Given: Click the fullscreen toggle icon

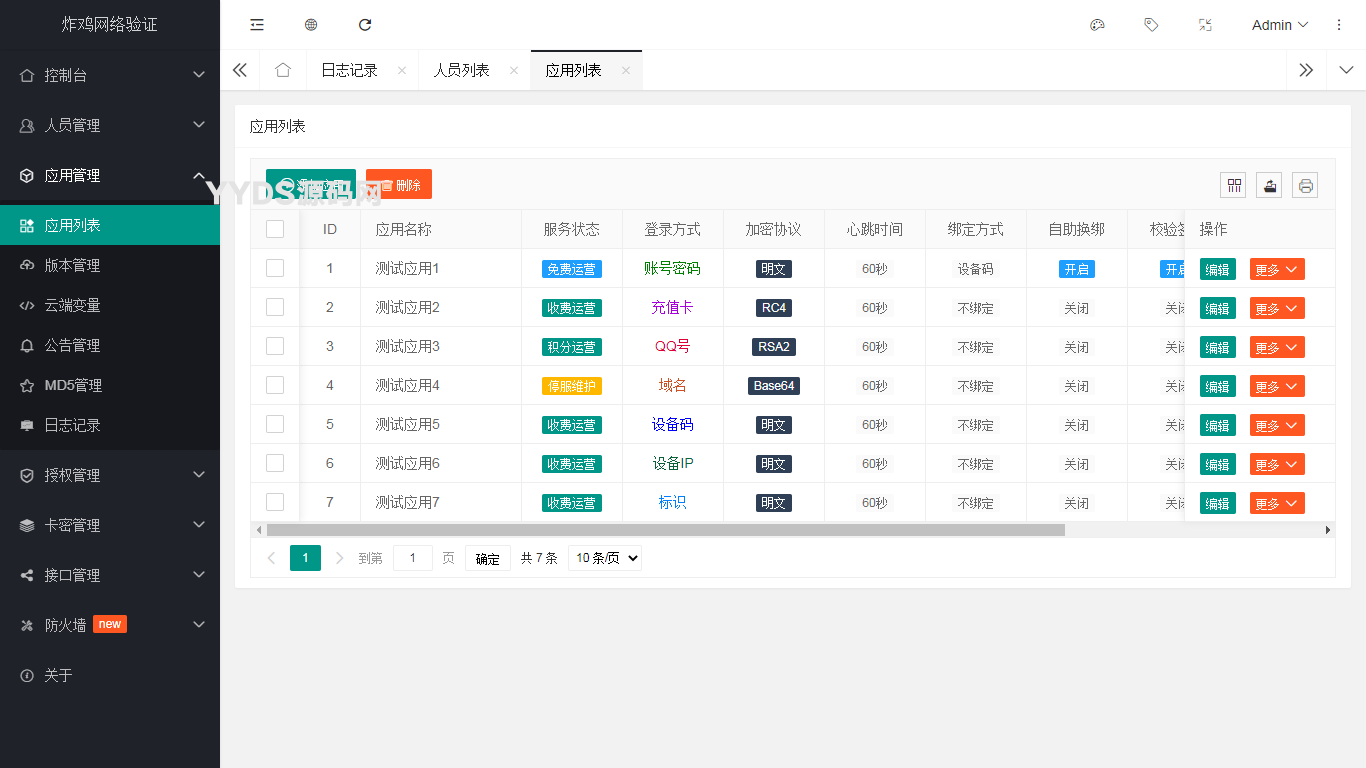Looking at the screenshot, I should [1205, 25].
